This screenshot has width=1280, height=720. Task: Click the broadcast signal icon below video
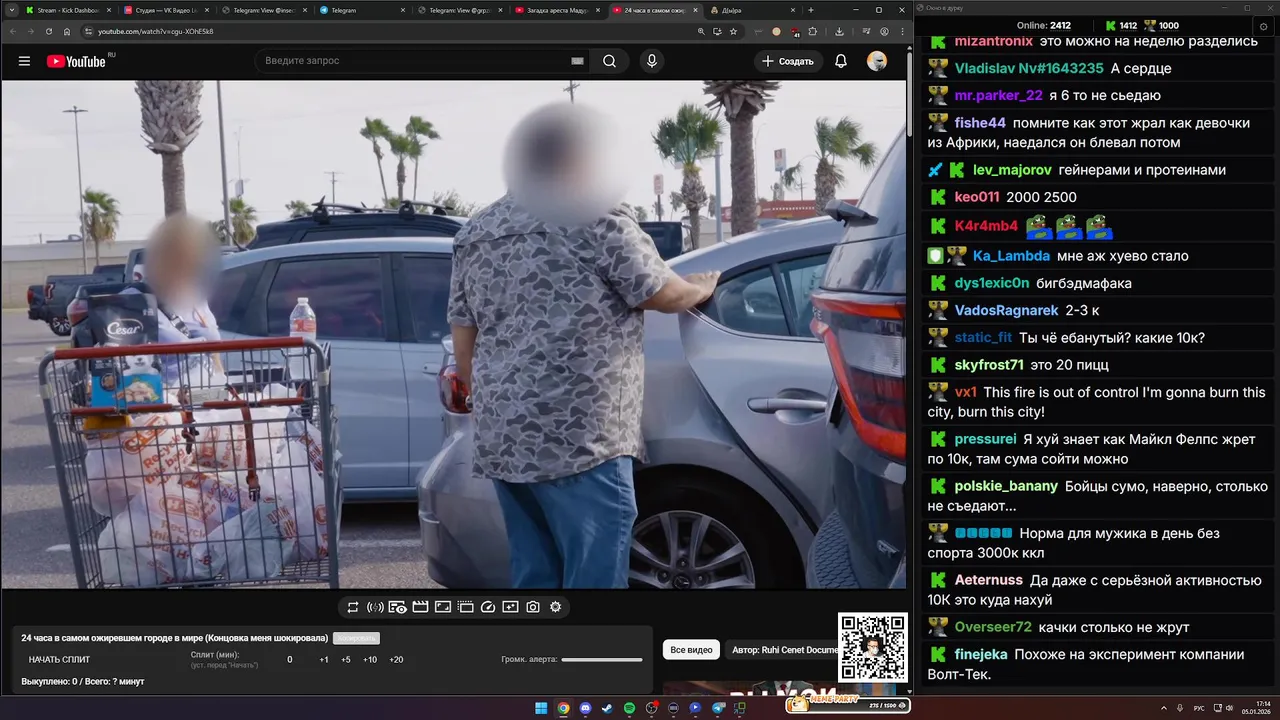(375, 607)
